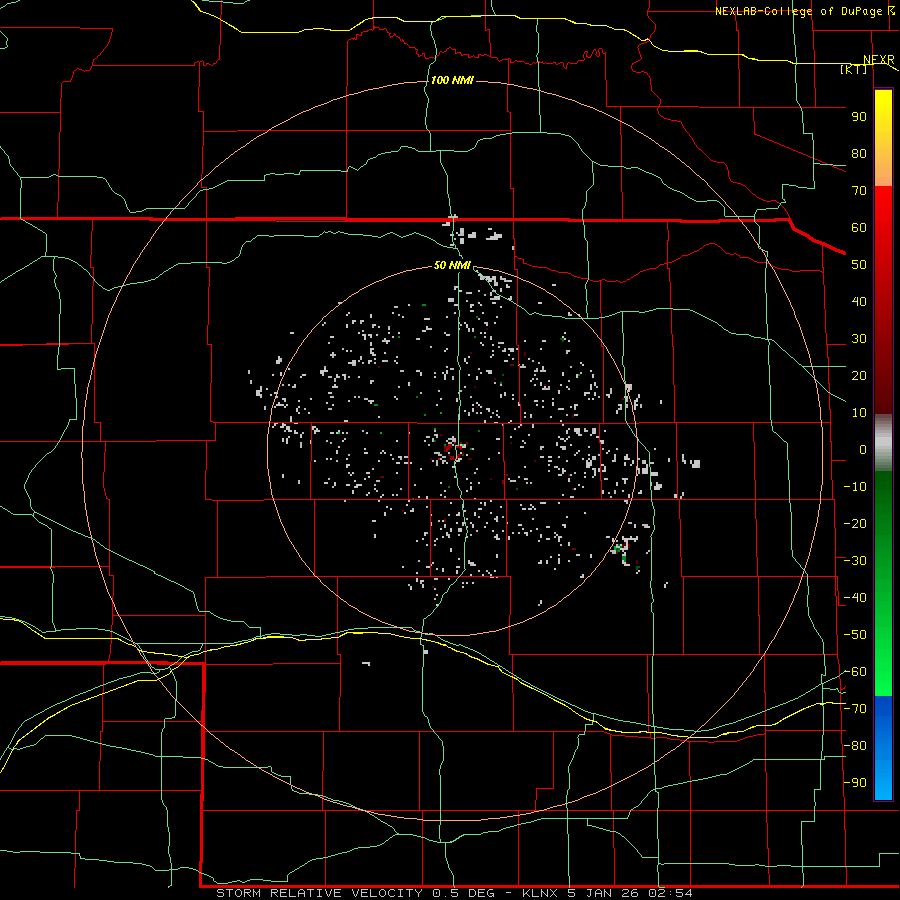Click the -90 value on velocity scale

point(855,783)
